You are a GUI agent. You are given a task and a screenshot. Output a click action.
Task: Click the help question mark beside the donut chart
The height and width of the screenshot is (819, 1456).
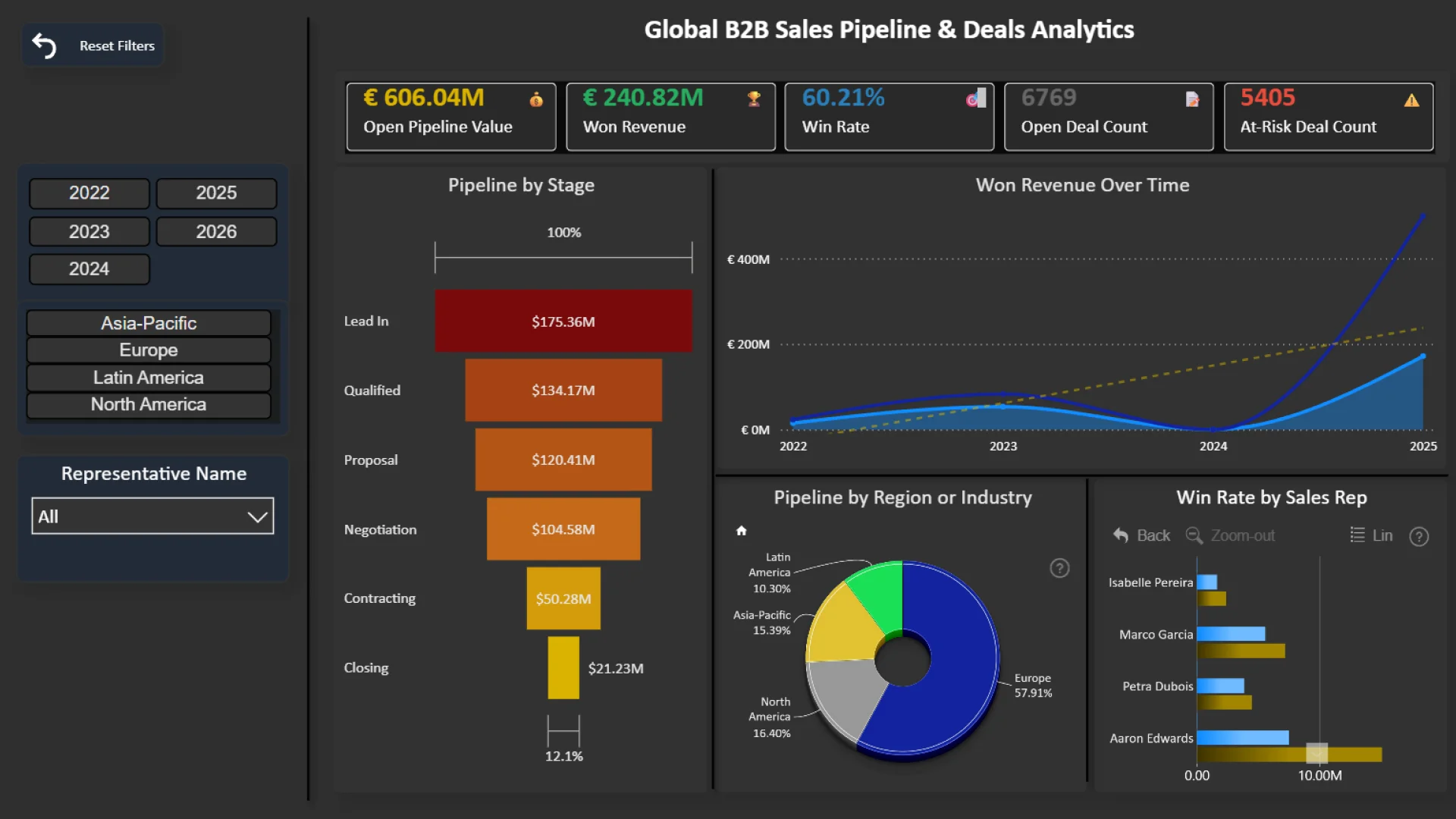click(x=1059, y=568)
